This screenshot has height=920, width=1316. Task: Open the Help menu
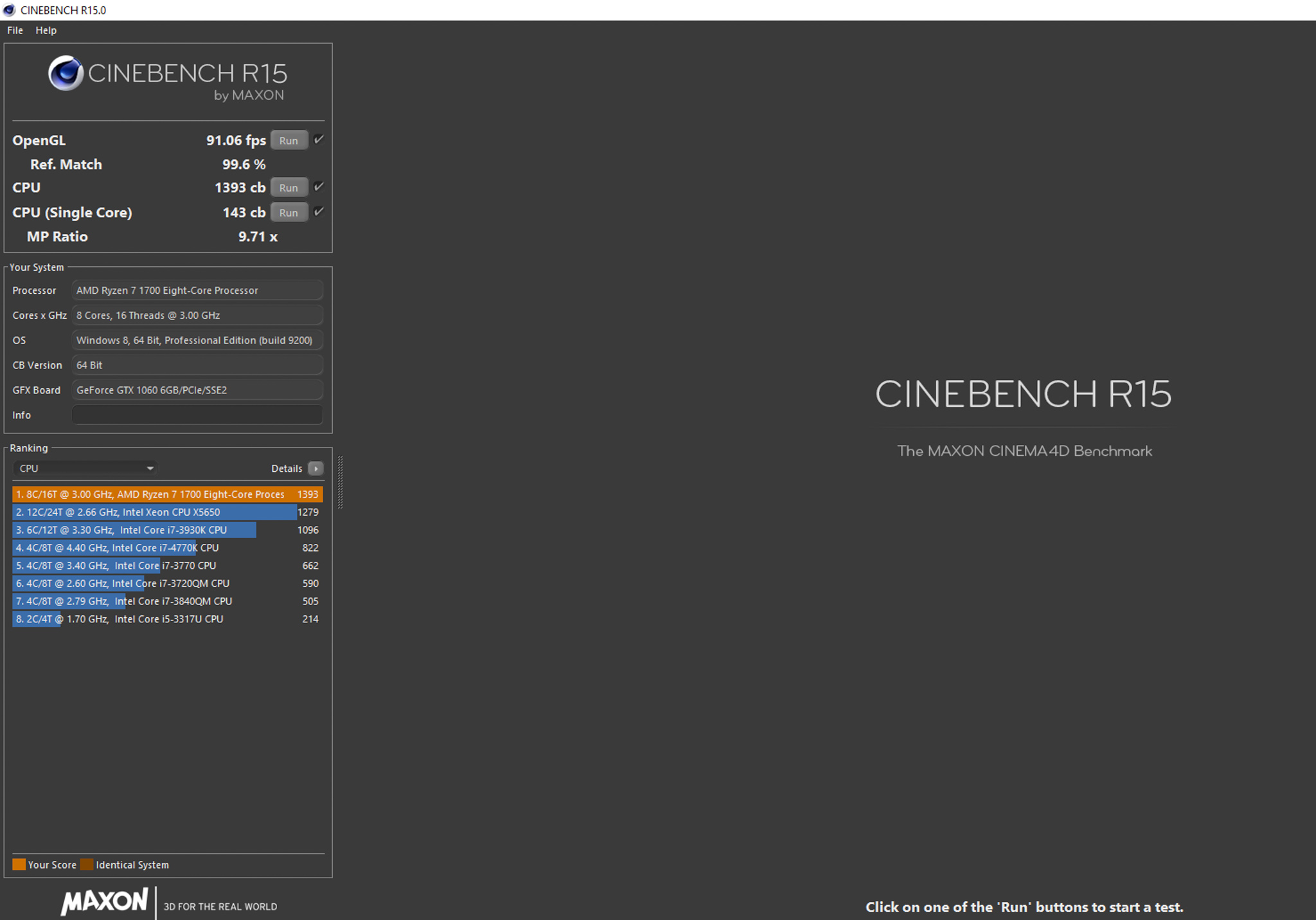click(x=46, y=30)
